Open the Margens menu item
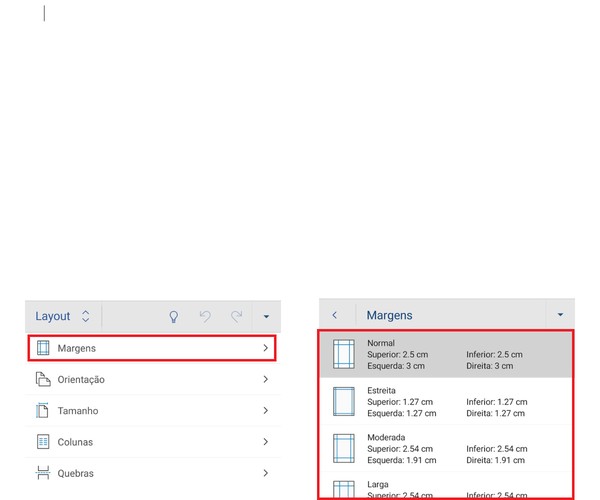This screenshot has width=600, height=500. click(152, 348)
